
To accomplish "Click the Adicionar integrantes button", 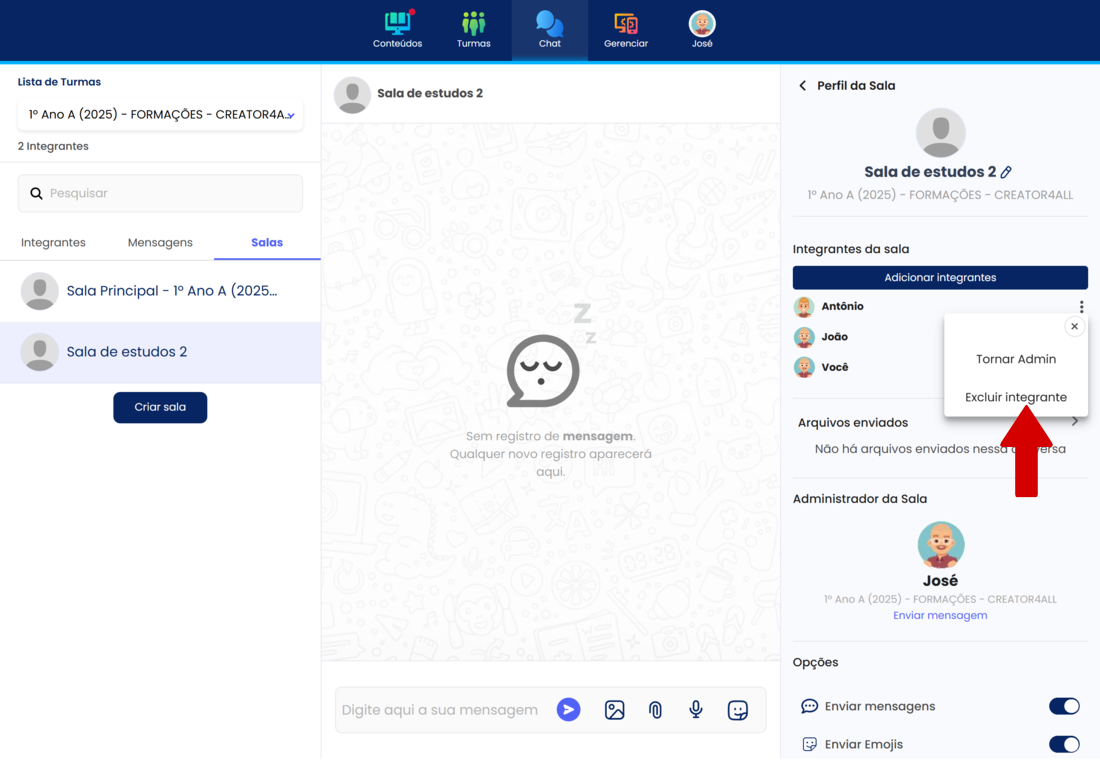I will pyautogui.click(x=940, y=278).
